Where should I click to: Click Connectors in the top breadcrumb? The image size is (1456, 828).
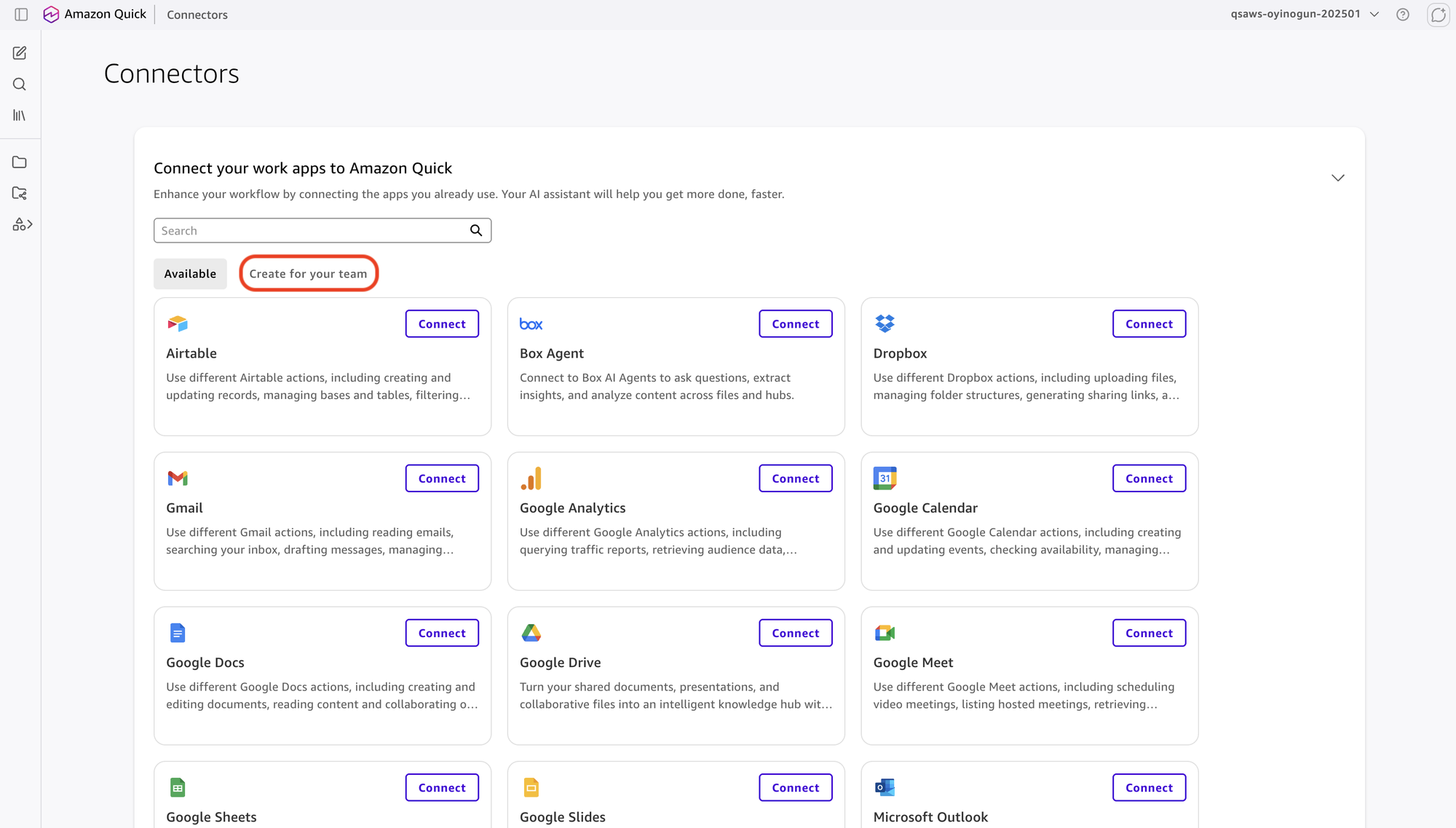pos(197,15)
